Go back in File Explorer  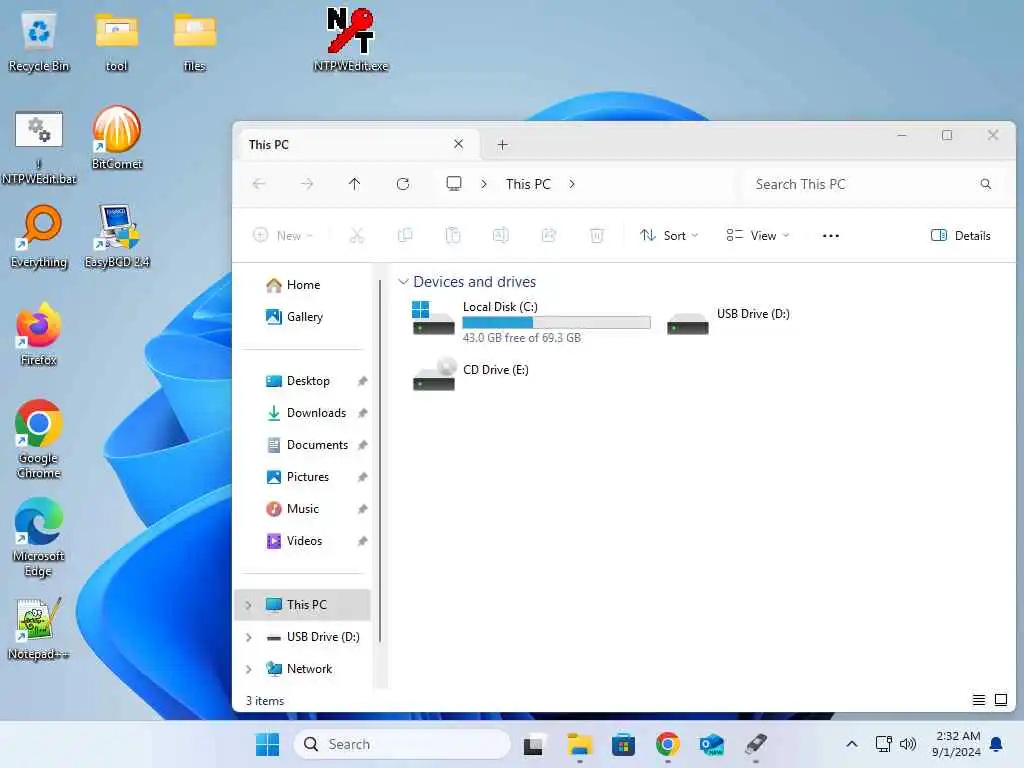click(259, 184)
